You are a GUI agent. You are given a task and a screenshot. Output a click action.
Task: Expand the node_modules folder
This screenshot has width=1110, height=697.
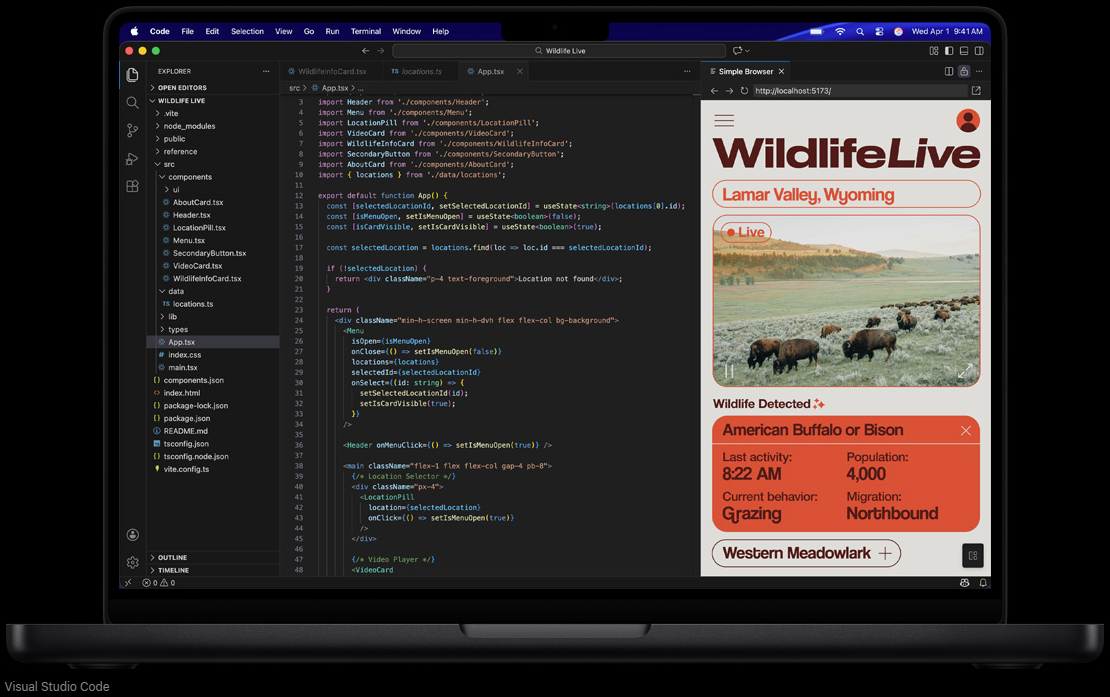[x=189, y=126]
